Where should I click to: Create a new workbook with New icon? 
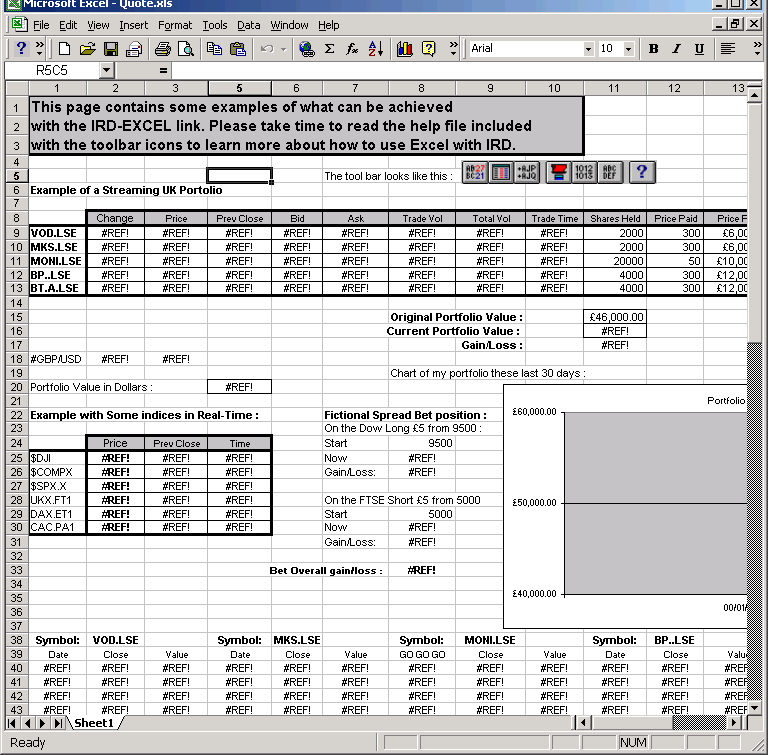pos(64,49)
